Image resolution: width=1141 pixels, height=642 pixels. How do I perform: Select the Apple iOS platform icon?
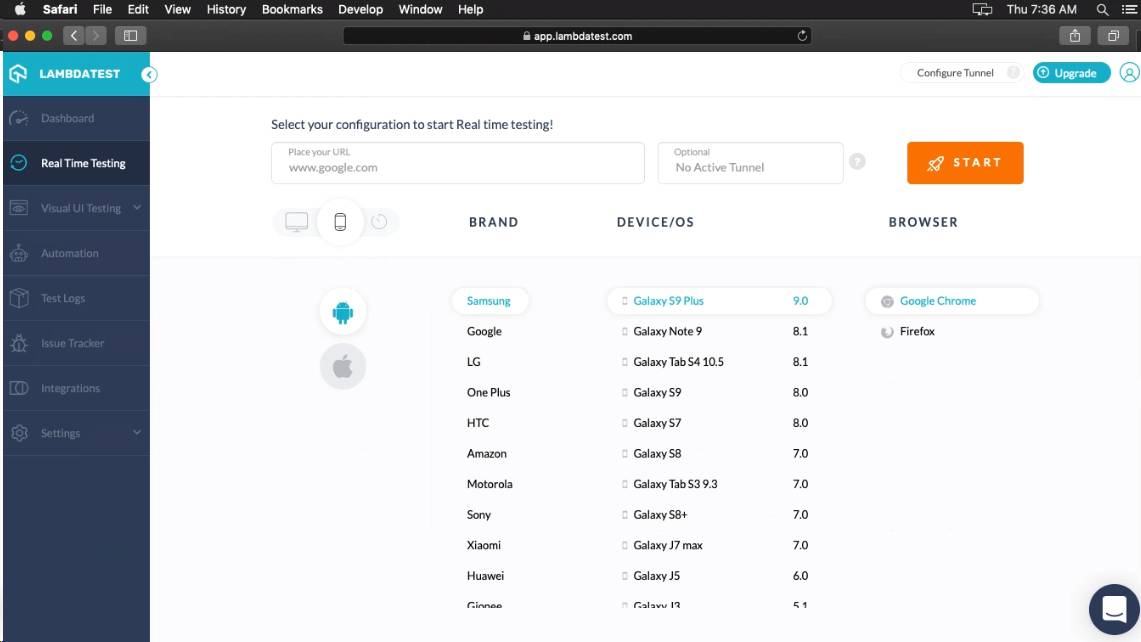pos(343,366)
